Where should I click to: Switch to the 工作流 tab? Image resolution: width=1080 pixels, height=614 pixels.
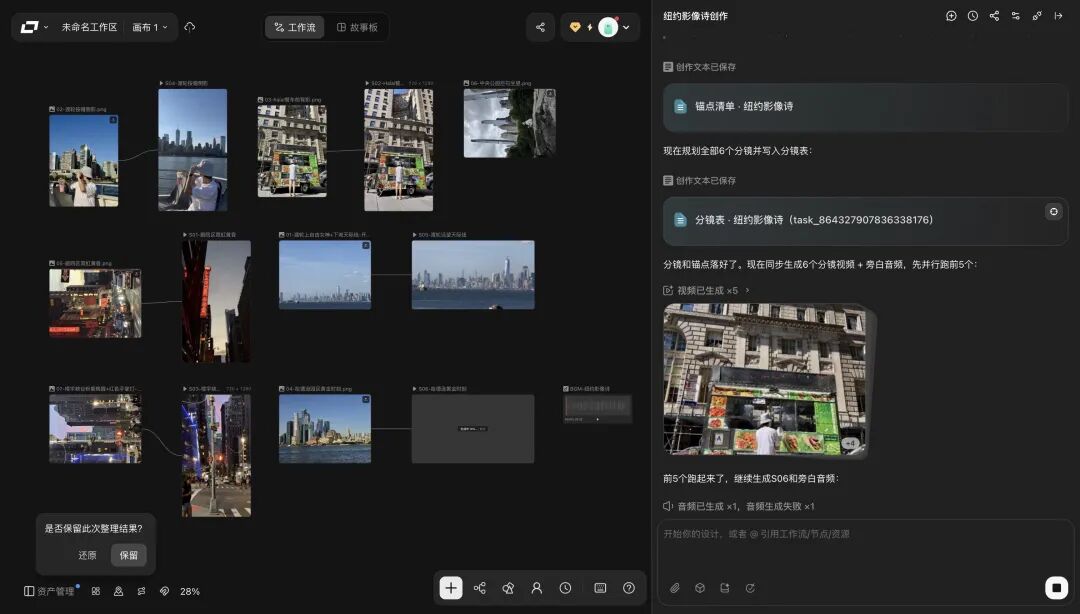(295, 27)
